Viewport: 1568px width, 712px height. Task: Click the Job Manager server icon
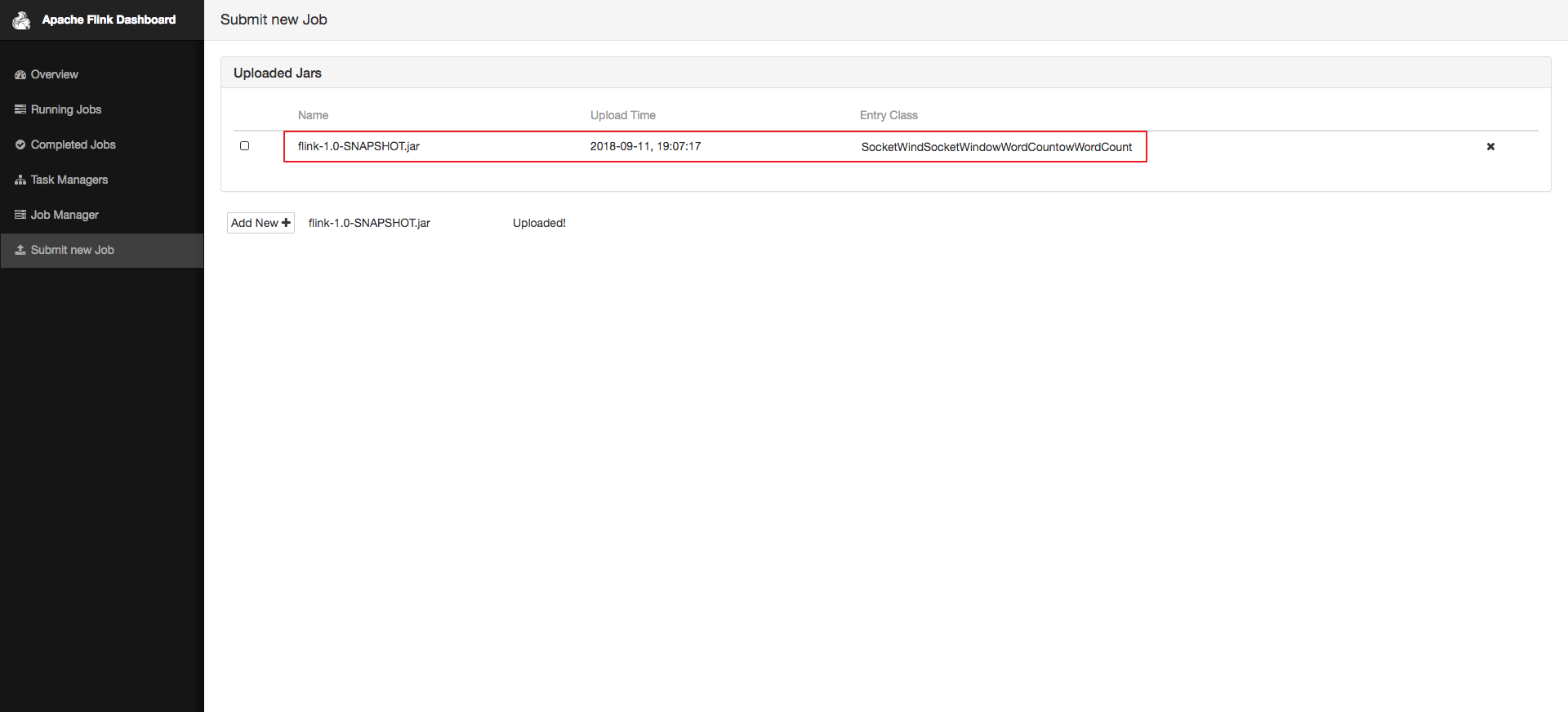20,215
